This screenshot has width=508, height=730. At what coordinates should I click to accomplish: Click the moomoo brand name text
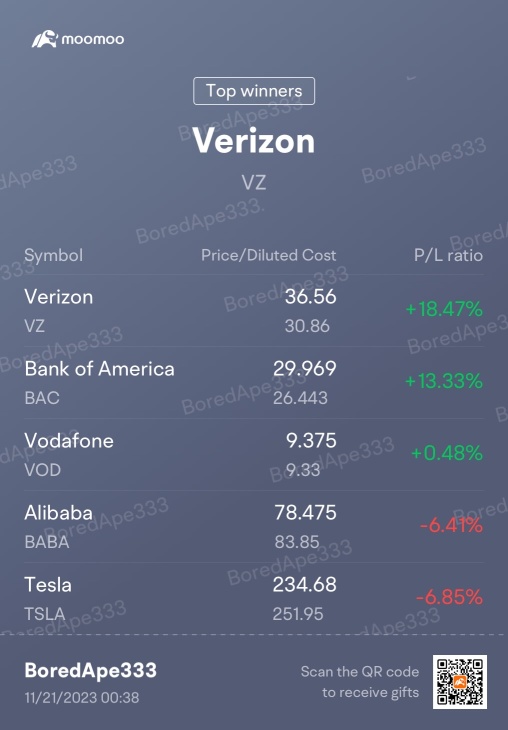pyautogui.click(x=93, y=39)
